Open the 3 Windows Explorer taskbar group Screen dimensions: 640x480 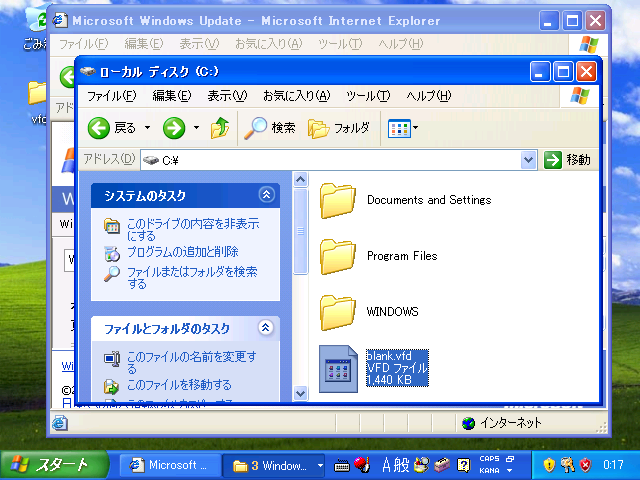coord(273,465)
